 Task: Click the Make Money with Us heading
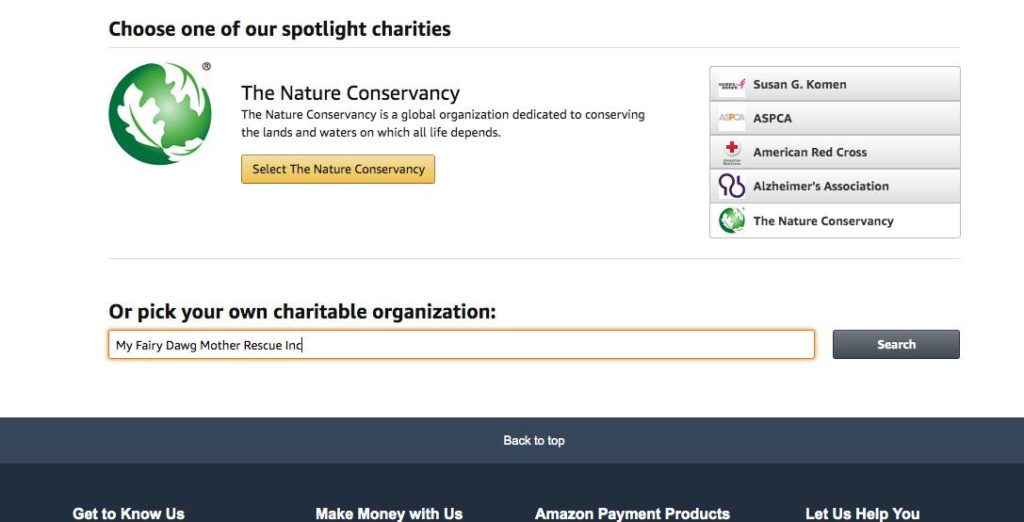389,514
